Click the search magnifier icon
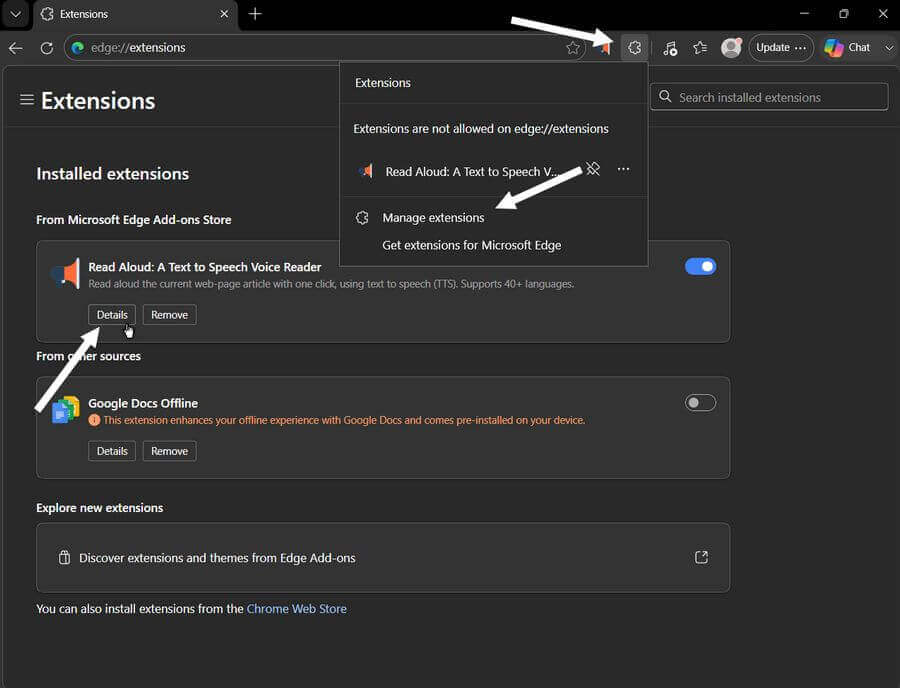900x688 pixels. [x=665, y=96]
